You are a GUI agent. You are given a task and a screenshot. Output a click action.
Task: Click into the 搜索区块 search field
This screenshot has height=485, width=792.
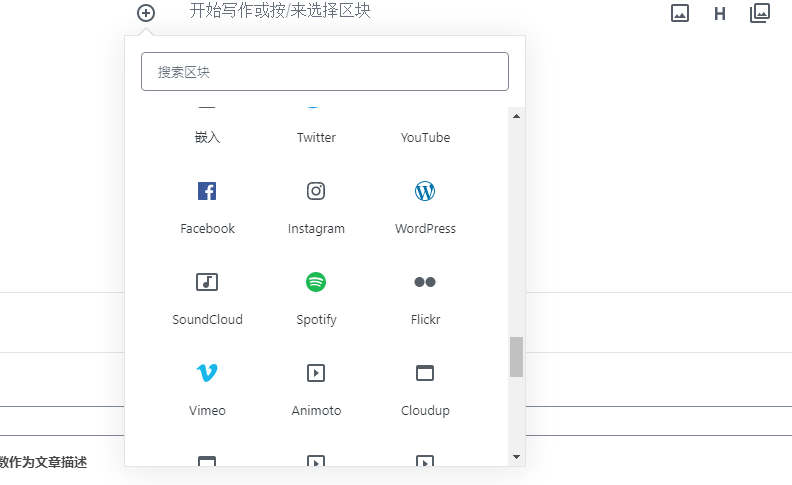(325, 72)
